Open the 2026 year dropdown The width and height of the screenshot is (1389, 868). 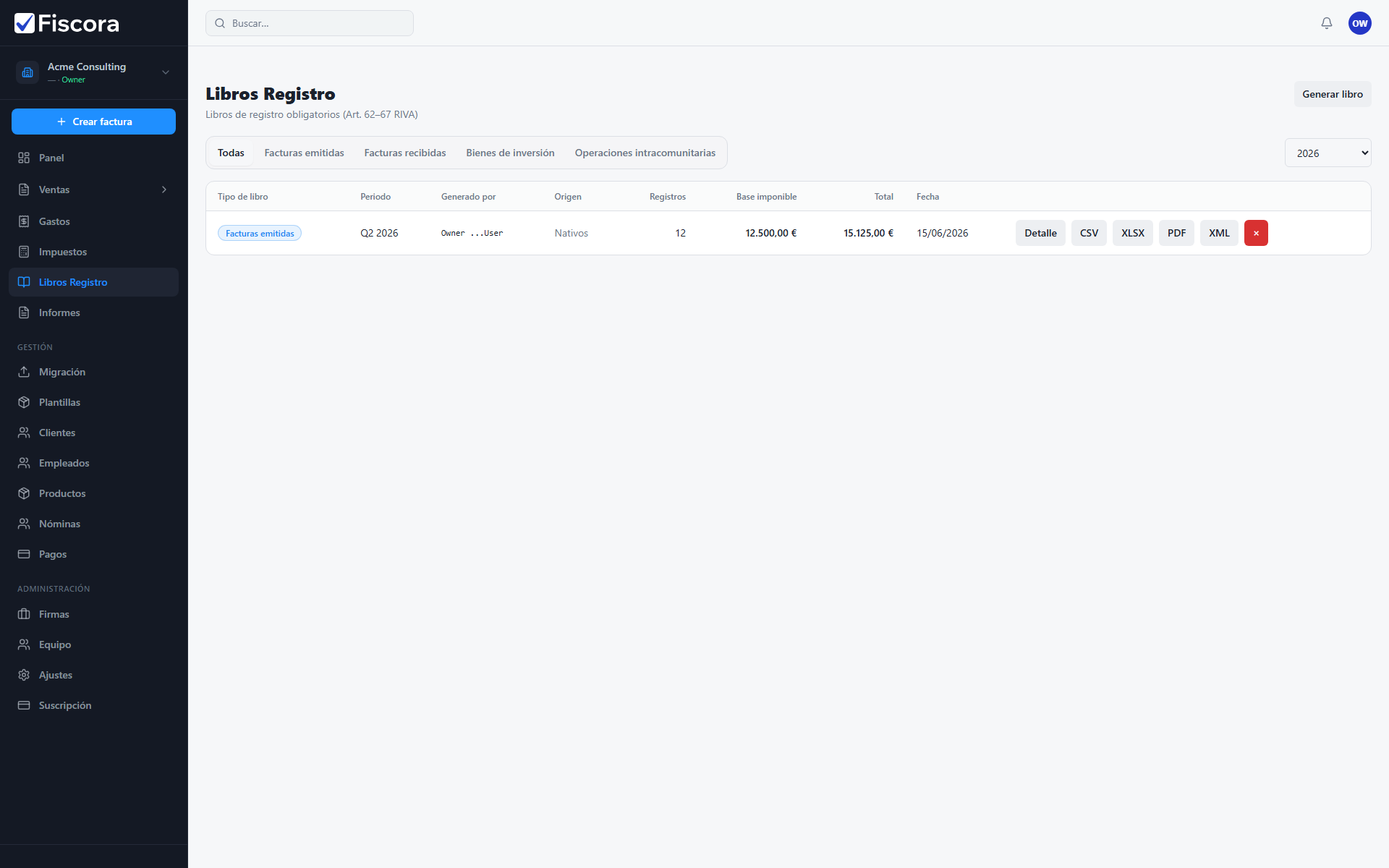[1328, 153]
